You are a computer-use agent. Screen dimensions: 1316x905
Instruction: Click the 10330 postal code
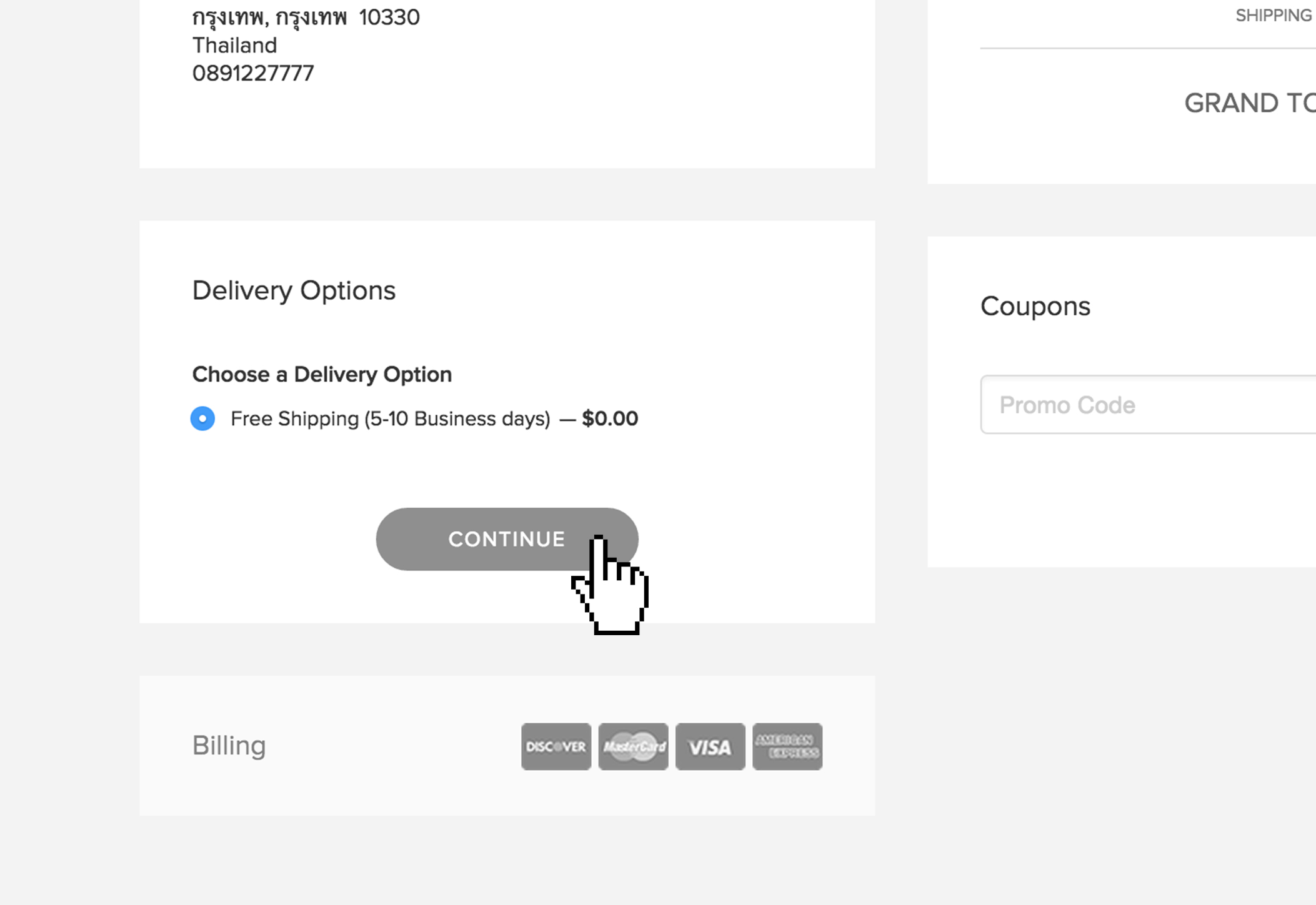click(389, 17)
